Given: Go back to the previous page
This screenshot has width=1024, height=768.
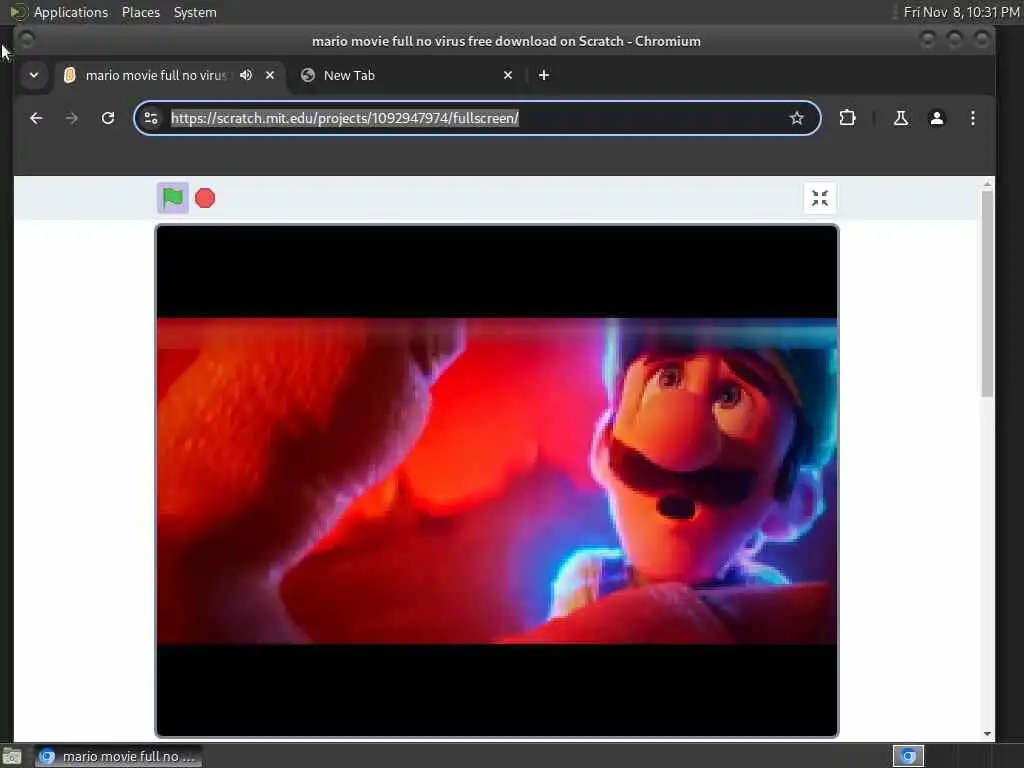Looking at the screenshot, I should pos(36,118).
